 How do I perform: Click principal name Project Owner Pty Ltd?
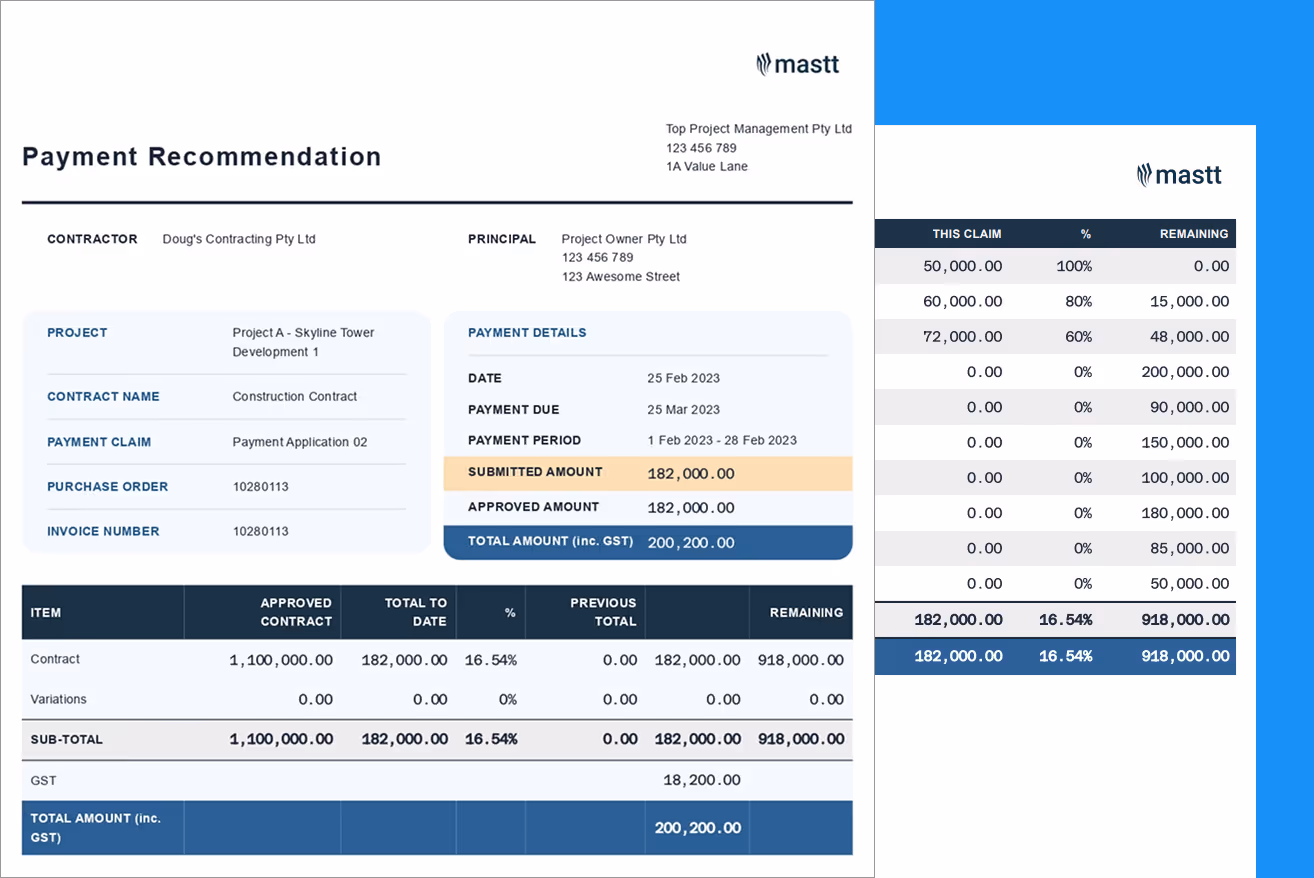(624, 239)
